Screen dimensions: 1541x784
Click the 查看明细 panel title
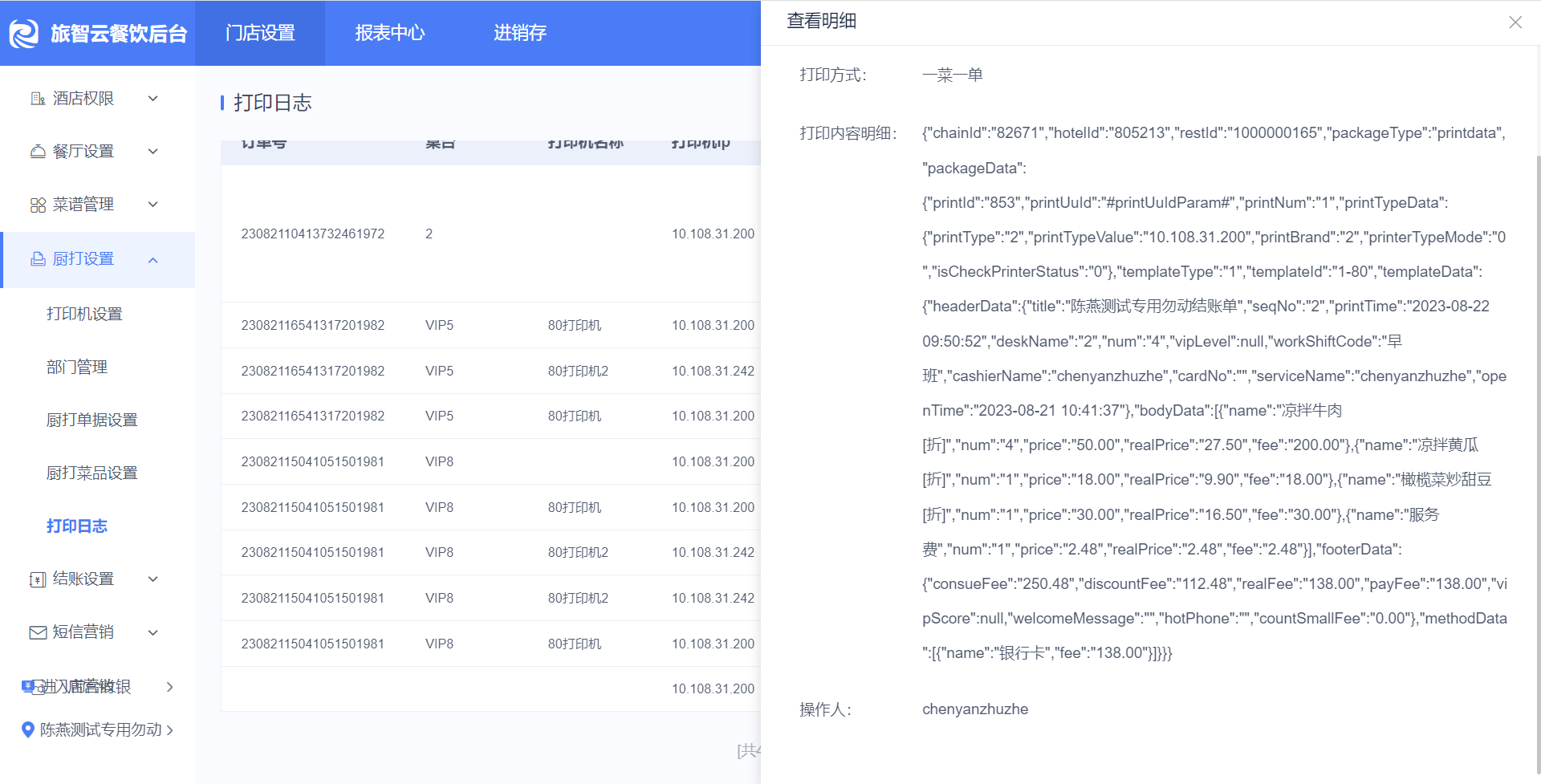coord(822,22)
